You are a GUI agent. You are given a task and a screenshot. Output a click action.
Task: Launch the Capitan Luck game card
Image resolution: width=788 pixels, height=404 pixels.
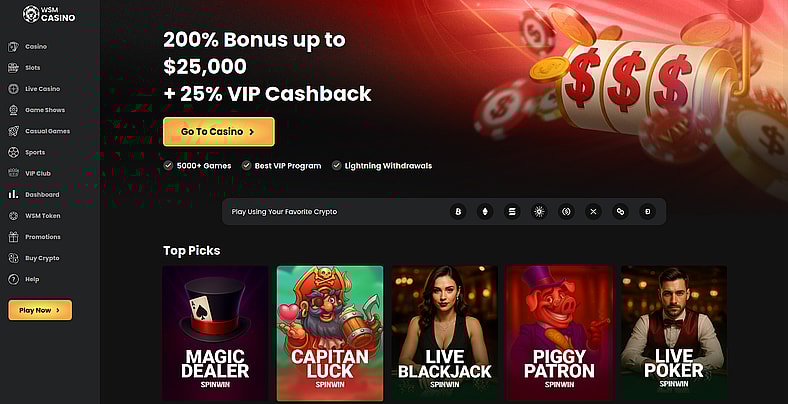click(330, 334)
